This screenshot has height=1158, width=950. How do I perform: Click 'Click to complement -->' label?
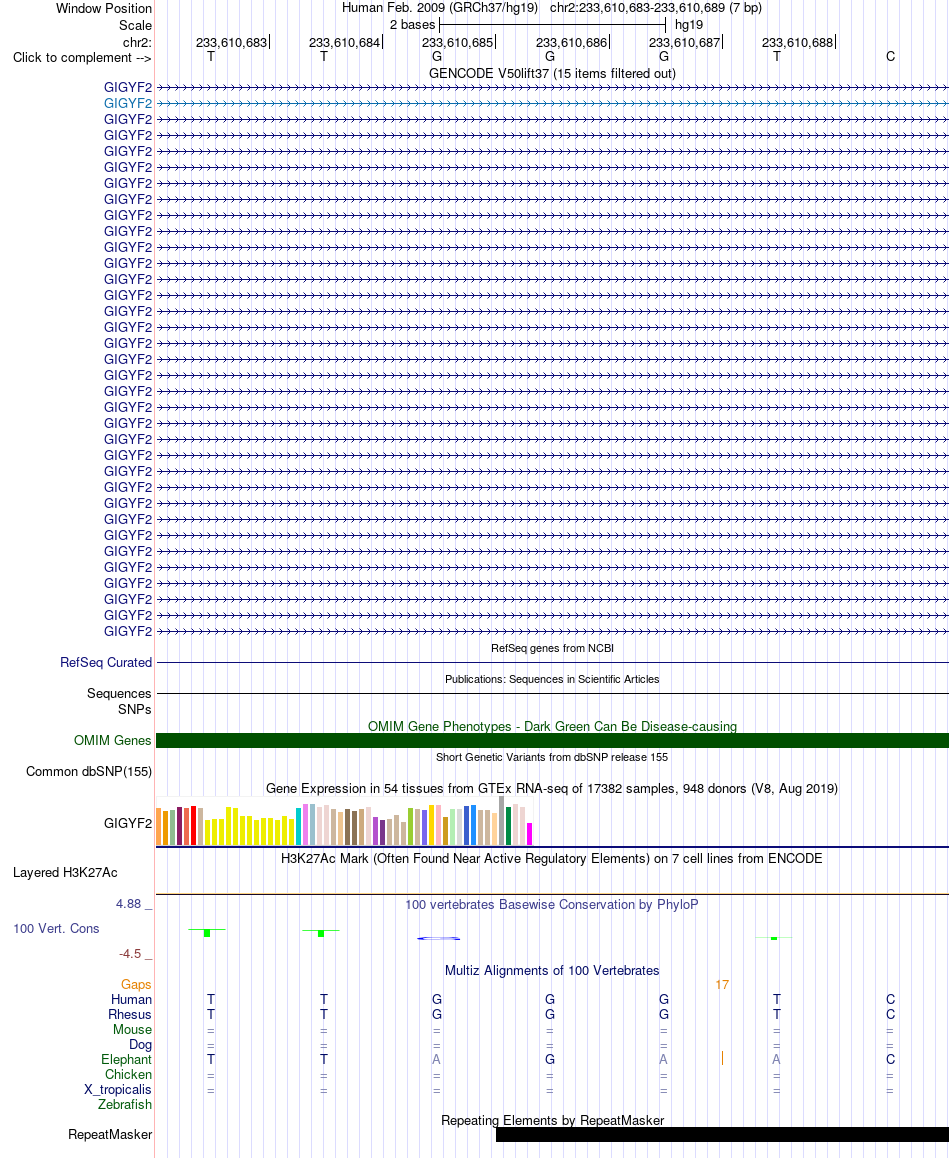pyautogui.click(x=82, y=58)
